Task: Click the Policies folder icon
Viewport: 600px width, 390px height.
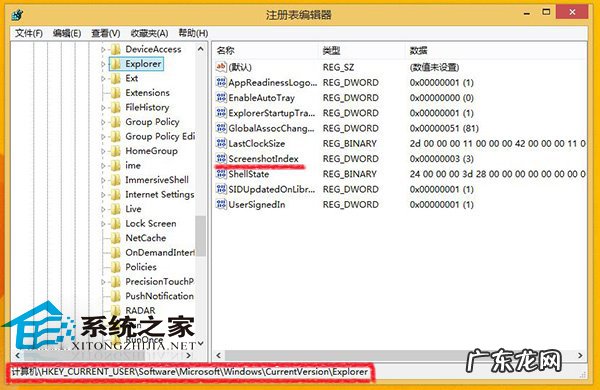Action: click(115, 268)
